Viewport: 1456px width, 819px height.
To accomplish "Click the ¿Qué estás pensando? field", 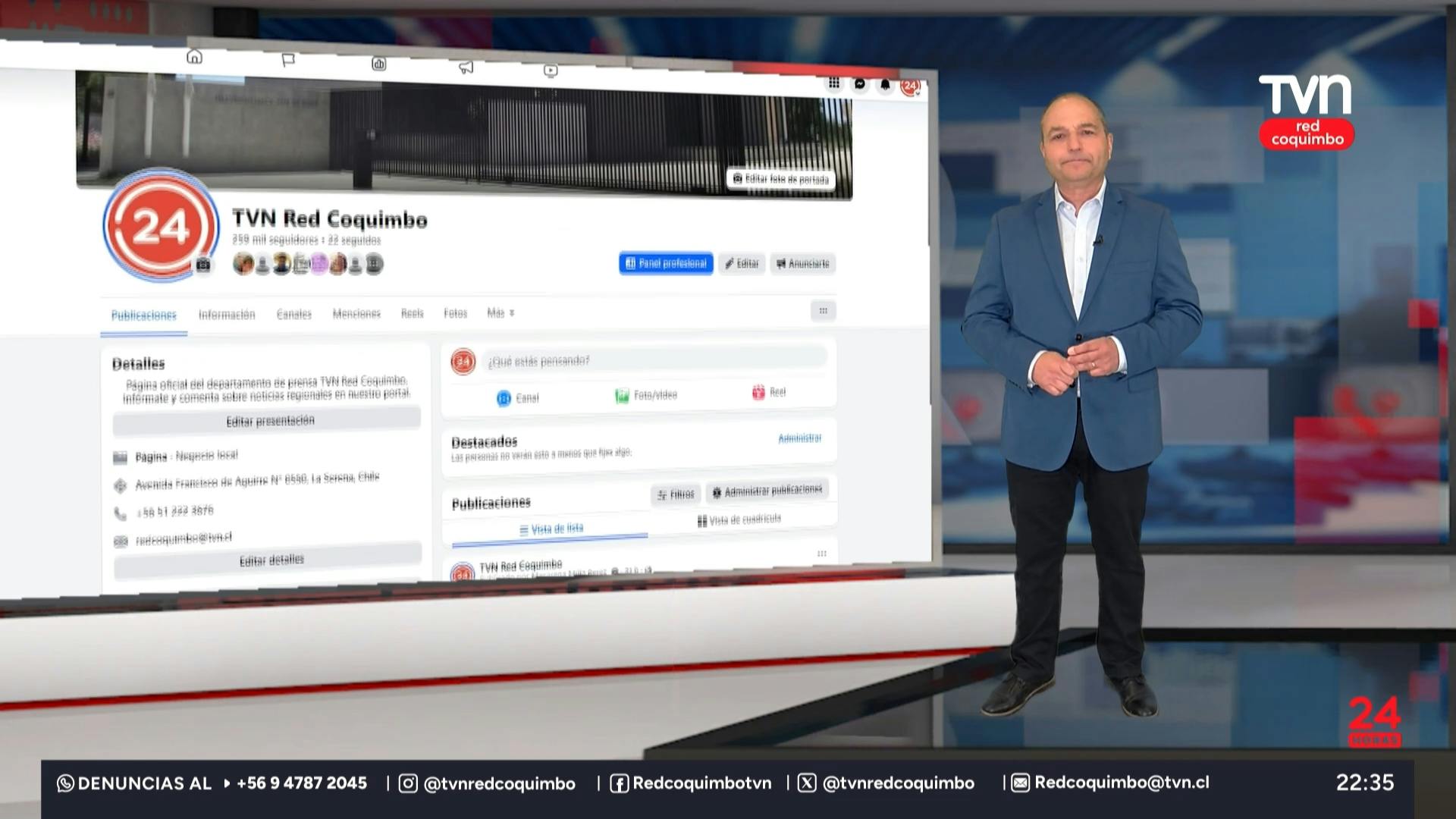I will (655, 359).
